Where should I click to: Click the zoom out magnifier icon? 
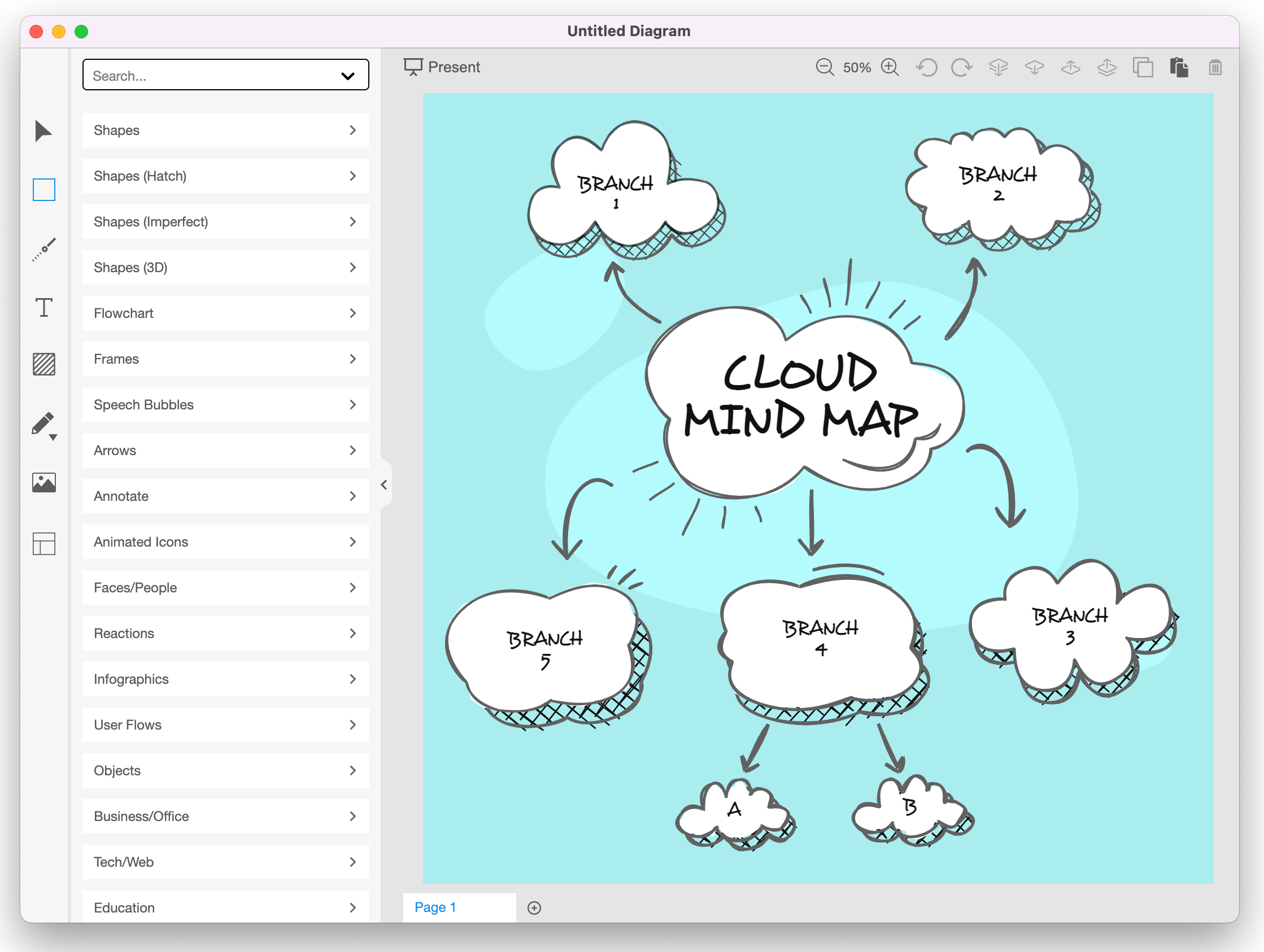(x=825, y=67)
